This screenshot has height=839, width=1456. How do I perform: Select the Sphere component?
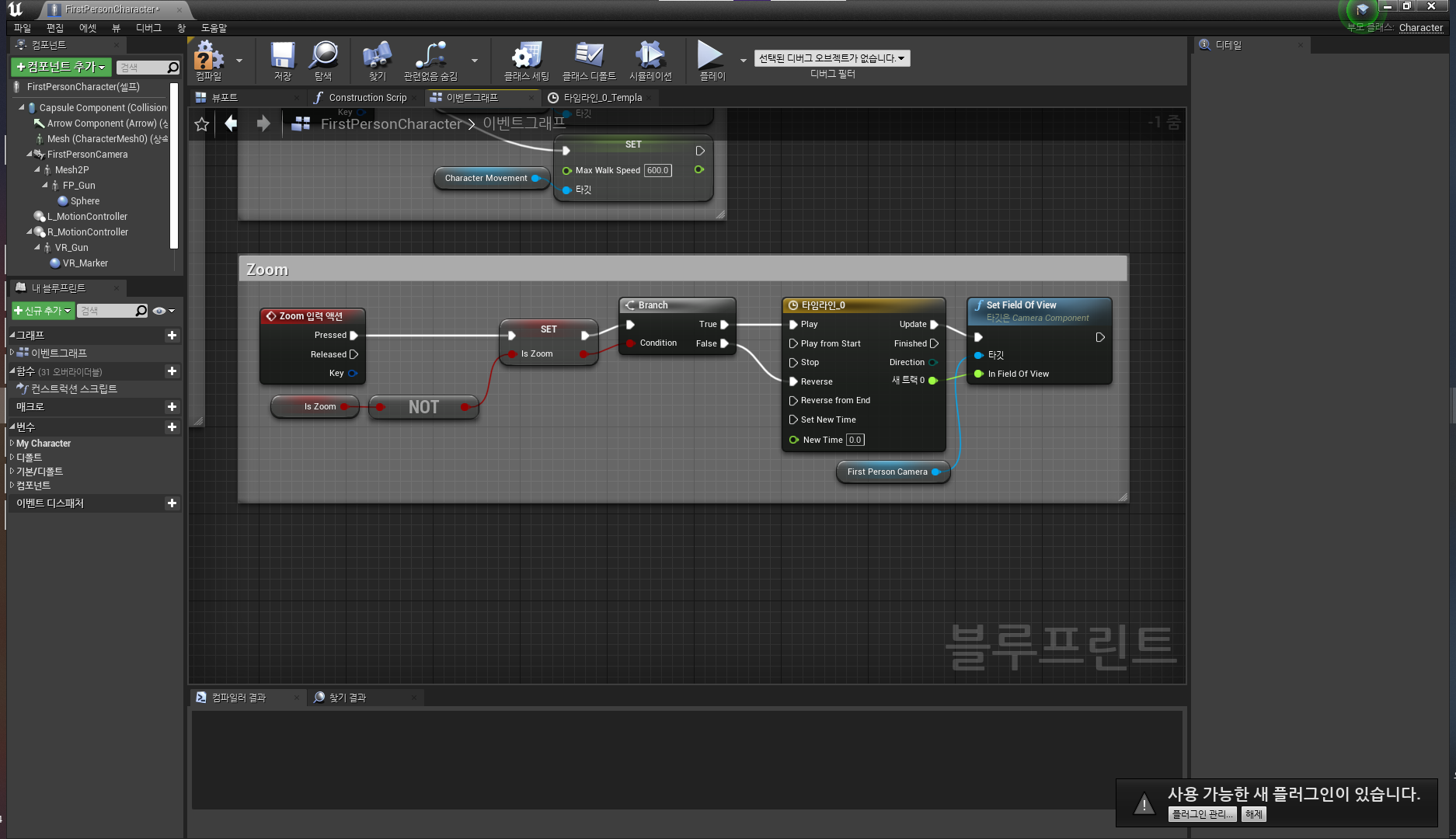[x=78, y=201]
